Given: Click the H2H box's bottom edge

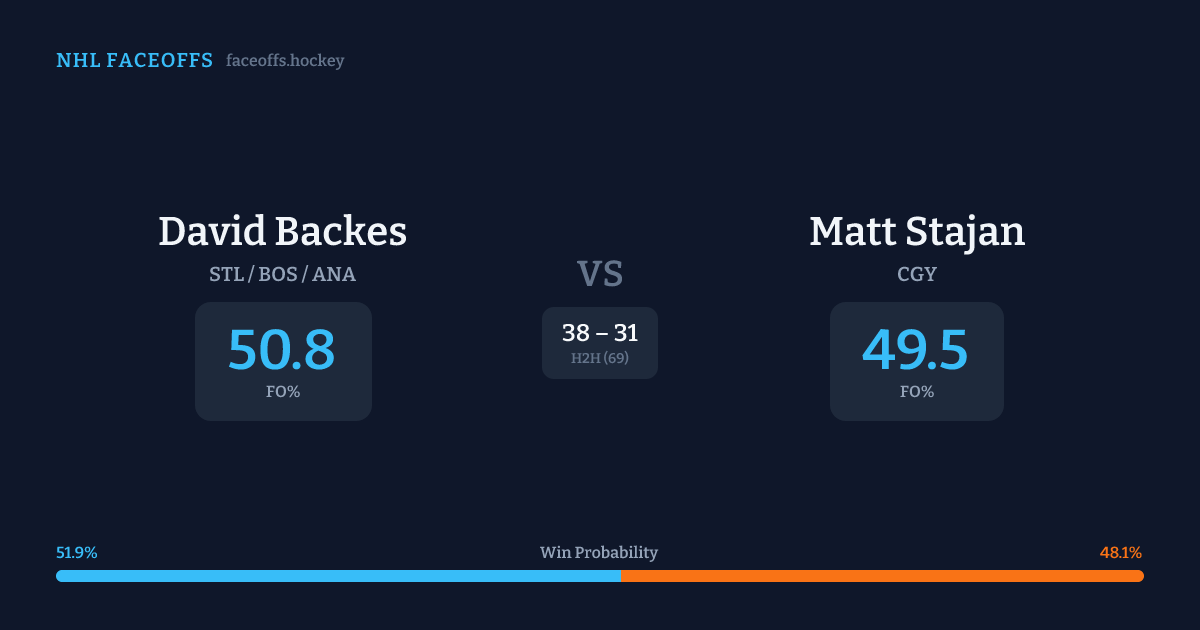Looking at the screenshot, I should coord(600,378).
